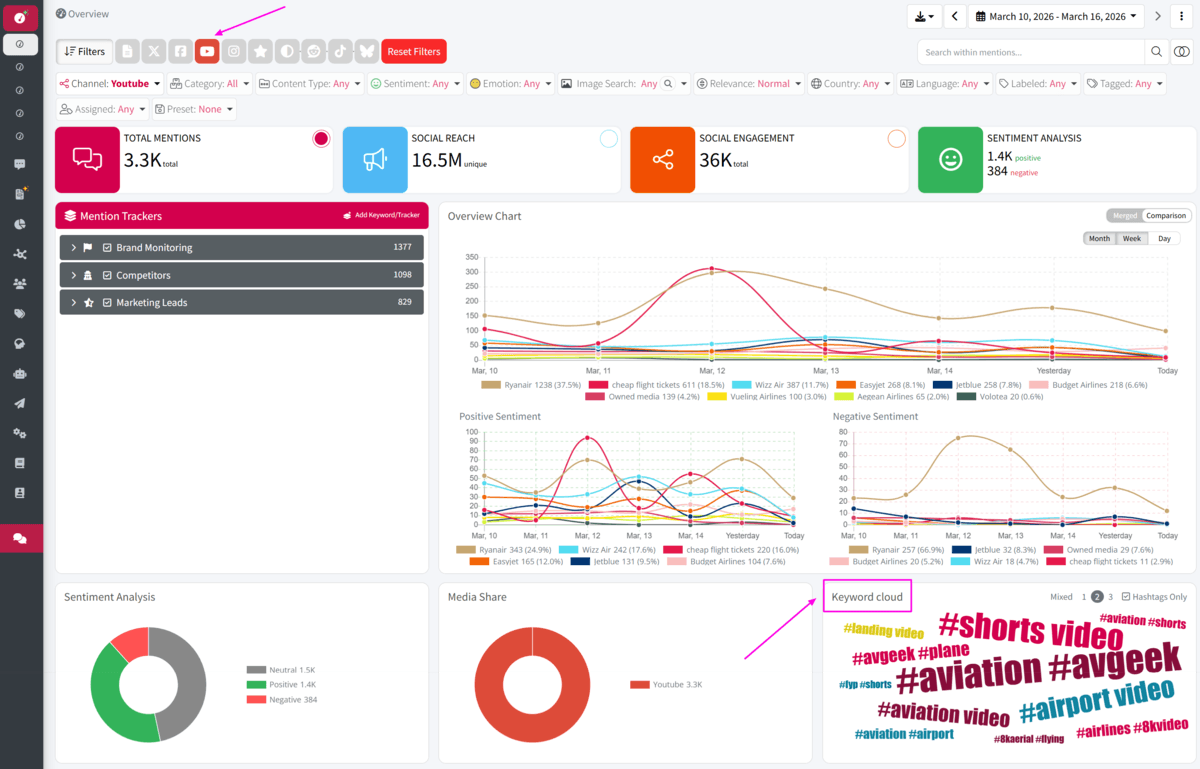Click the Reset Filters button
1200x769 pixels.
(x=414, y=51)
